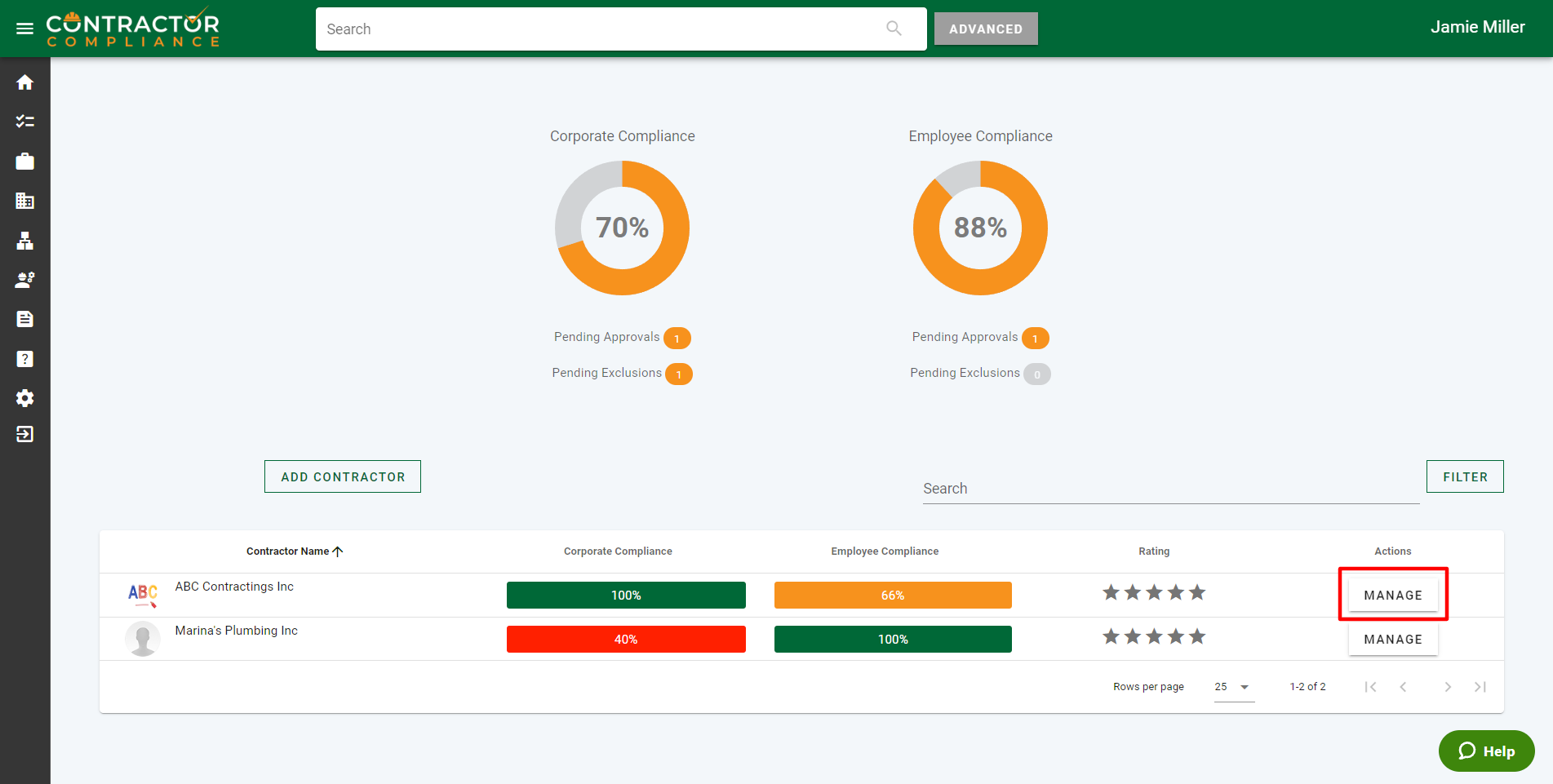
Task: Open Jamie Miller user menu
Action: click(1477, 28)
